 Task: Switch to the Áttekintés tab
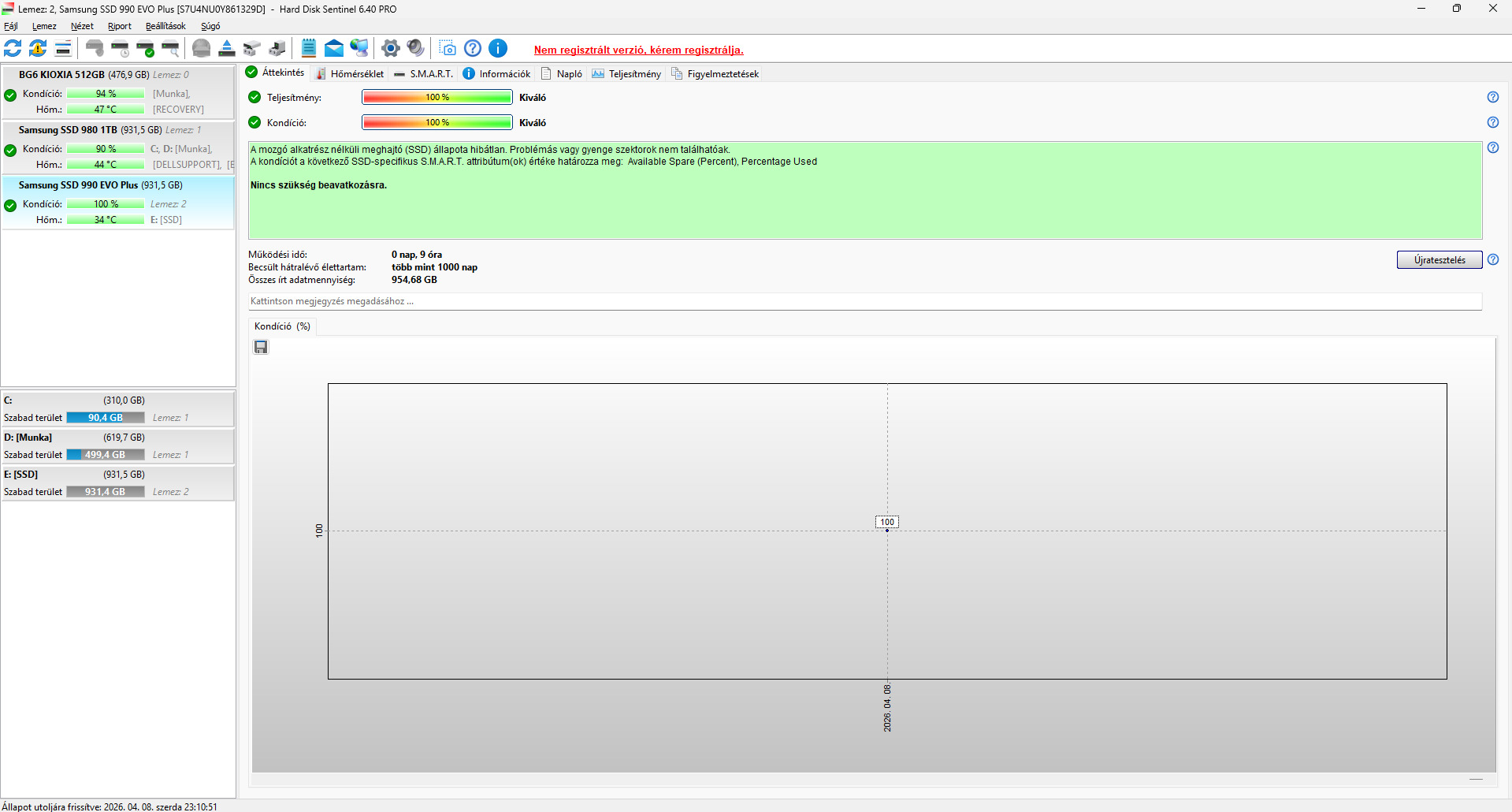coord(275,73)
